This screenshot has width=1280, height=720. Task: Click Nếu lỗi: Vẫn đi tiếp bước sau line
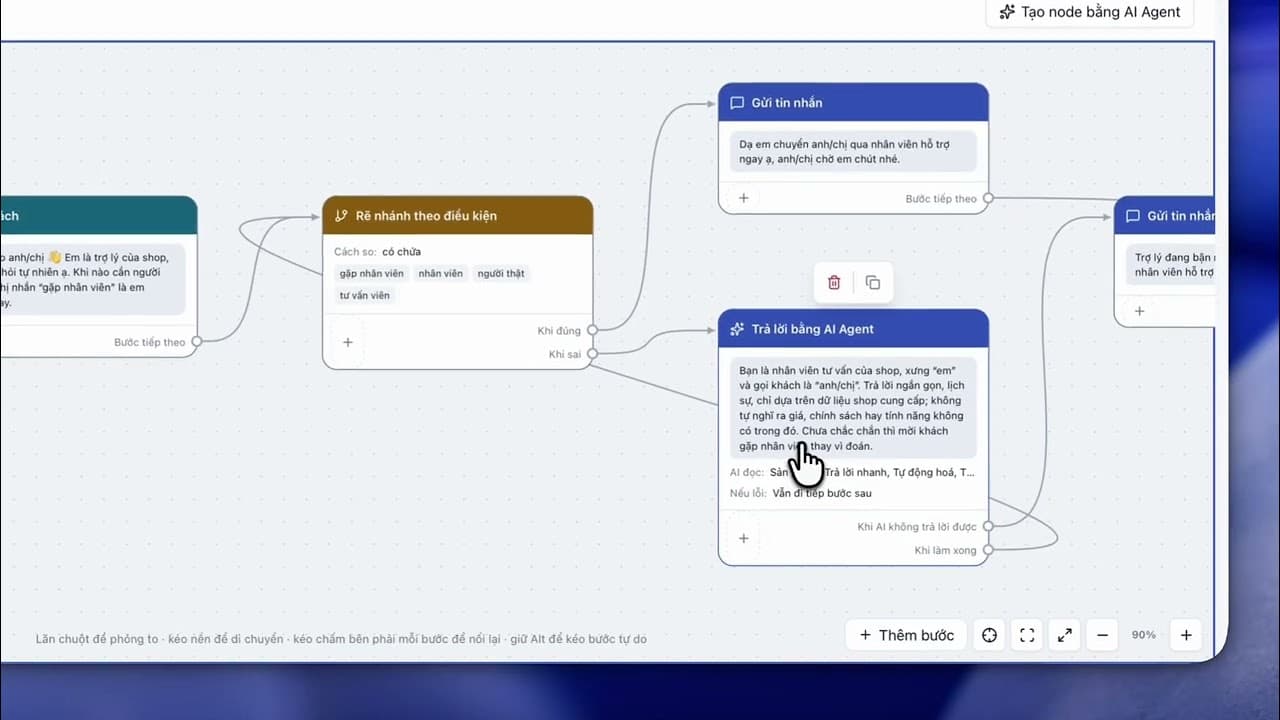click(800, 493)
